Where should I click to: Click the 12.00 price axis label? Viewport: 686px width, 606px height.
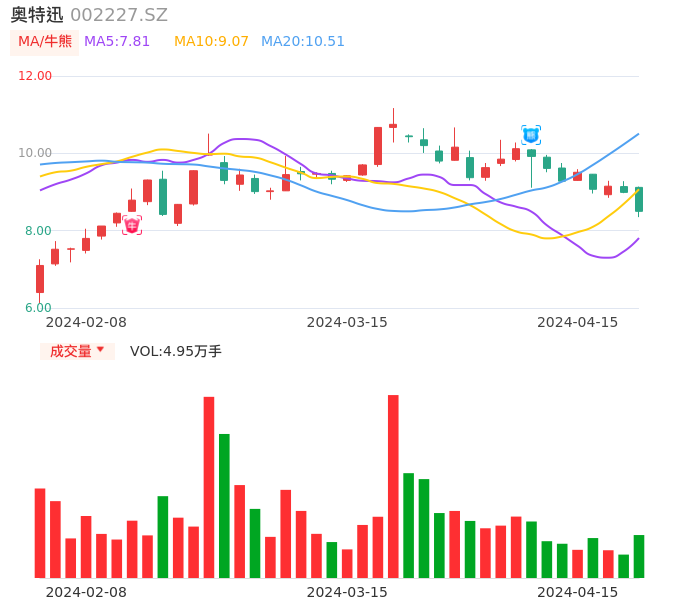point(36,76)
